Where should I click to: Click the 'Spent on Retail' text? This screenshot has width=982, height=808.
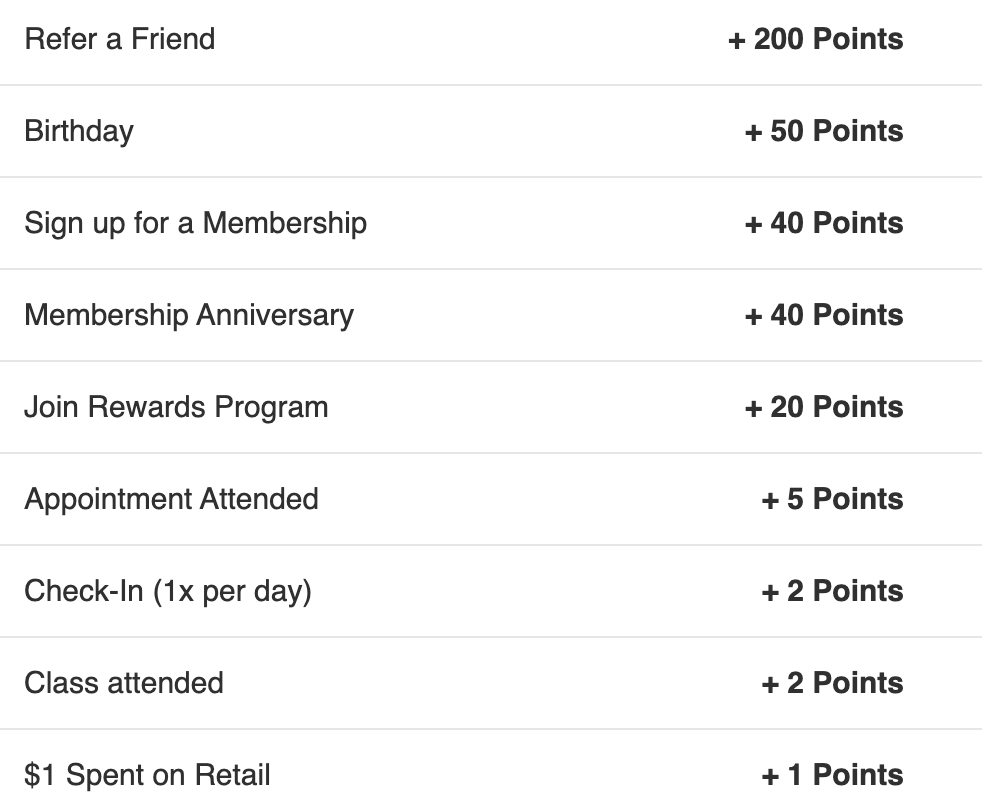tap(163, 775)
